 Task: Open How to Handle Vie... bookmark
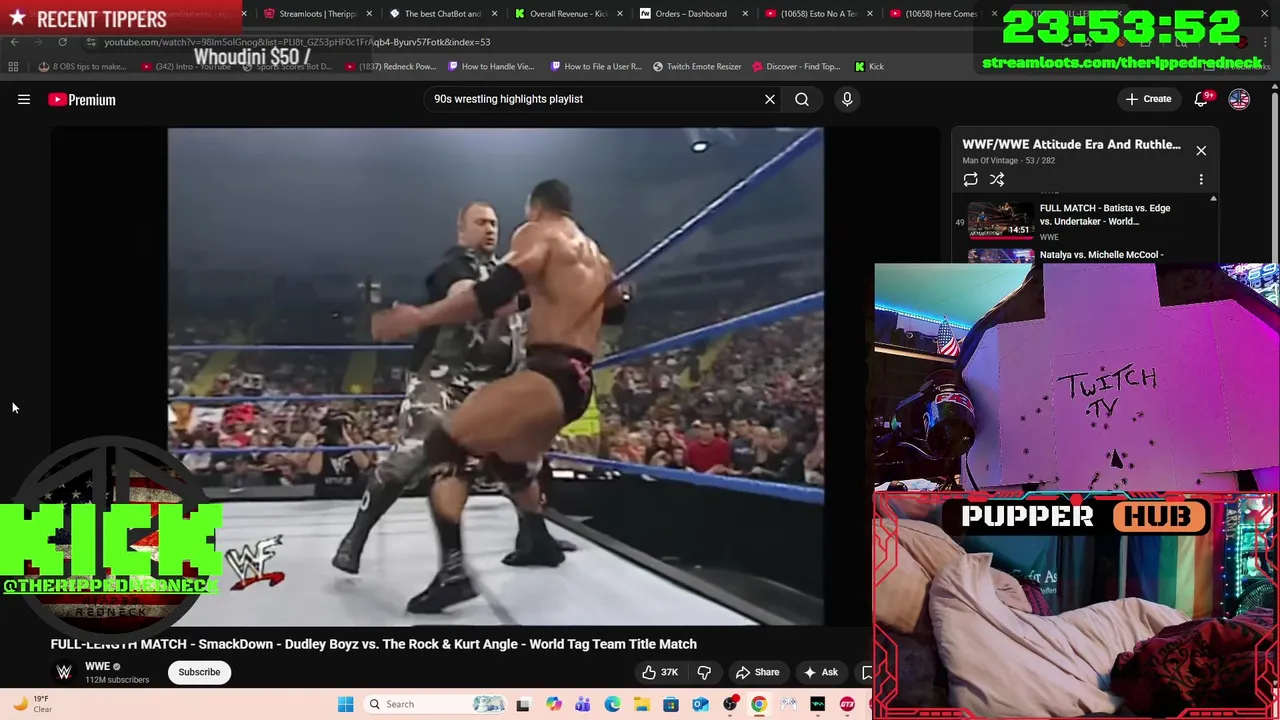[491, 67]
